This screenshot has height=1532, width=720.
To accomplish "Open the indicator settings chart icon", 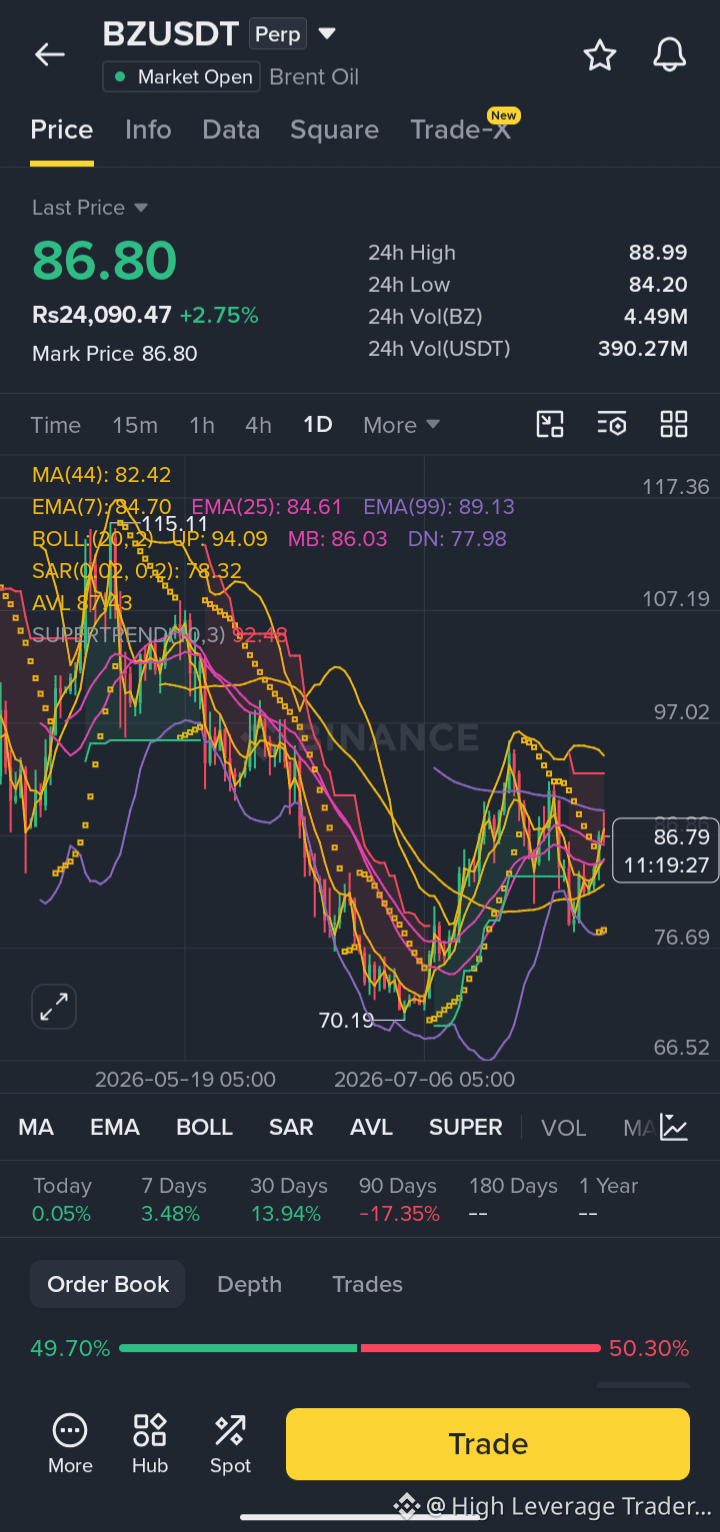I will tap(674, 1128).
